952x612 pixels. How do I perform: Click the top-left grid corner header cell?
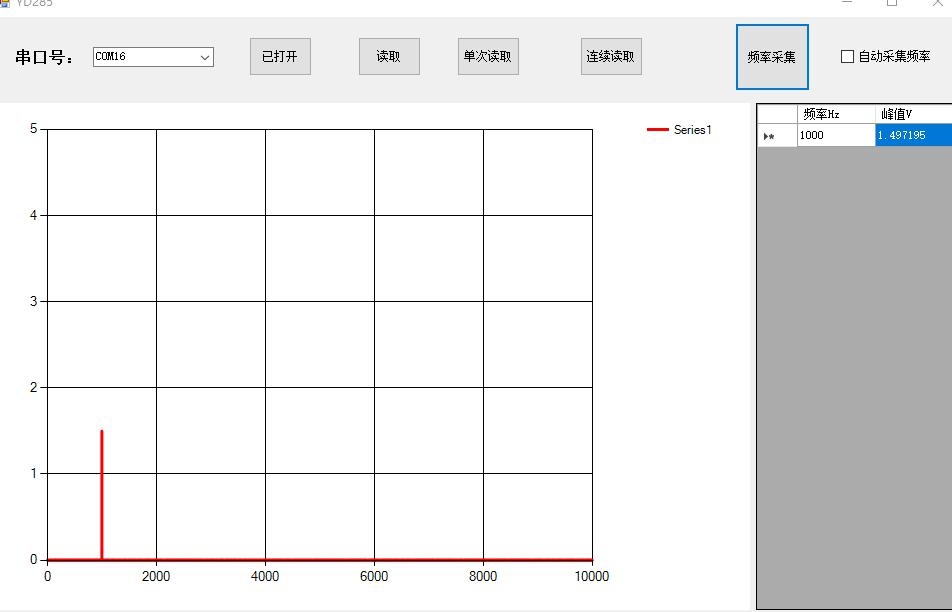[777, 114]
